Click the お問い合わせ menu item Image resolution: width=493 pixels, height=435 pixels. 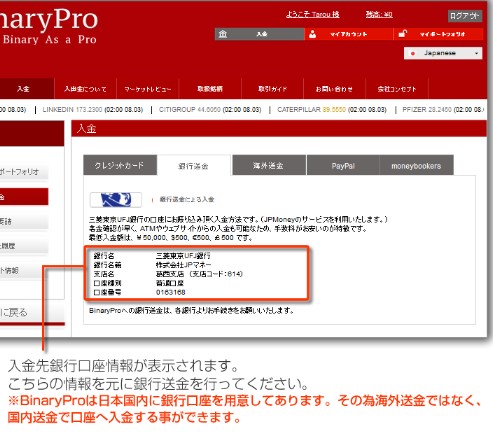(x=334, y=89)
